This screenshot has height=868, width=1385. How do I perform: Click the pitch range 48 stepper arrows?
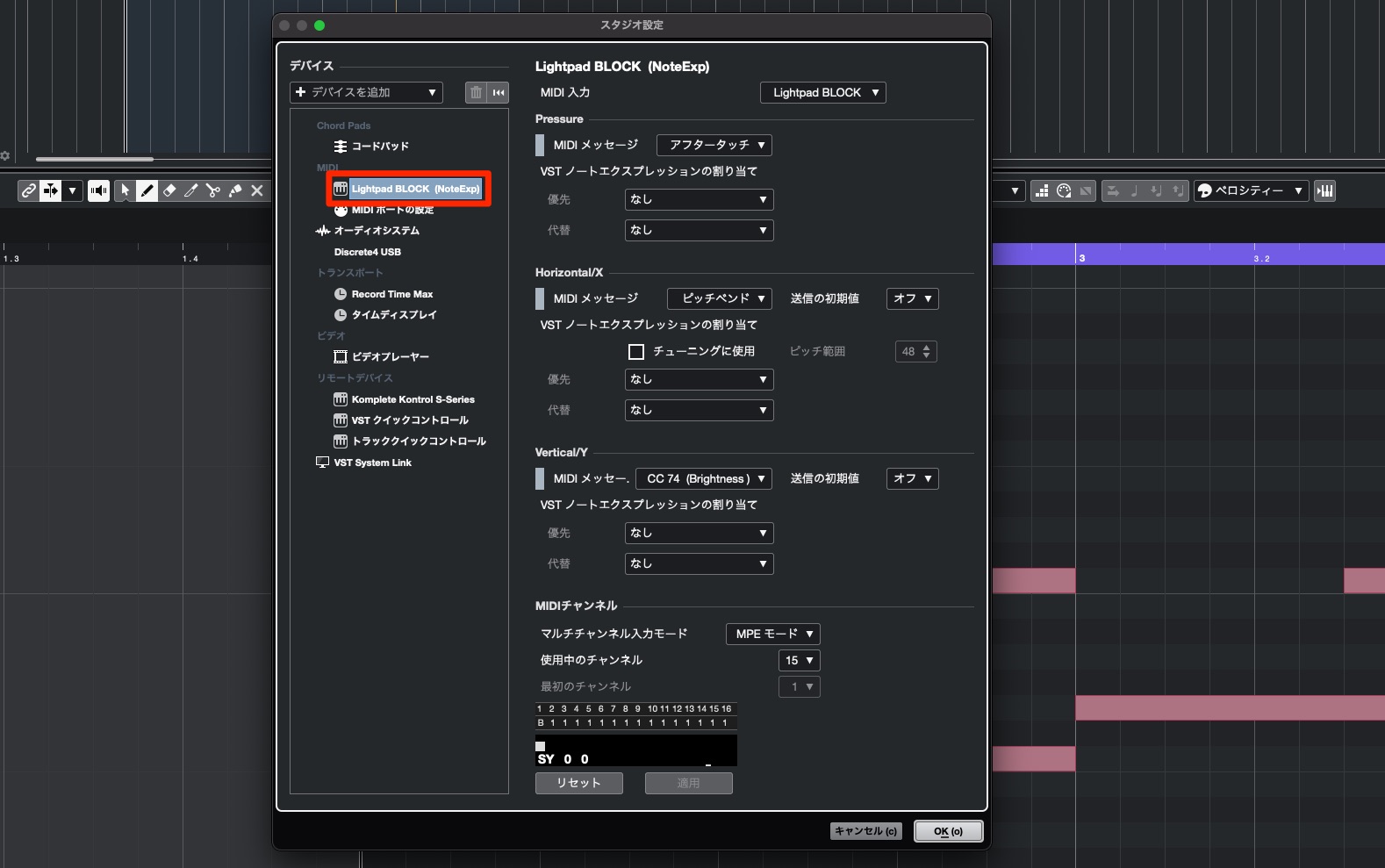pyautogui.click(x=926, y=352)
